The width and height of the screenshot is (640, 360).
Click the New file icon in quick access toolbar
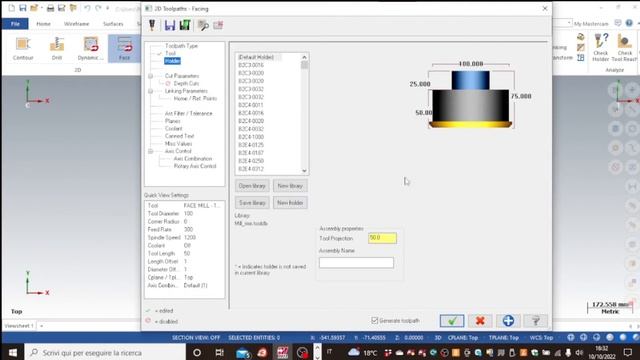click(11, 8)
